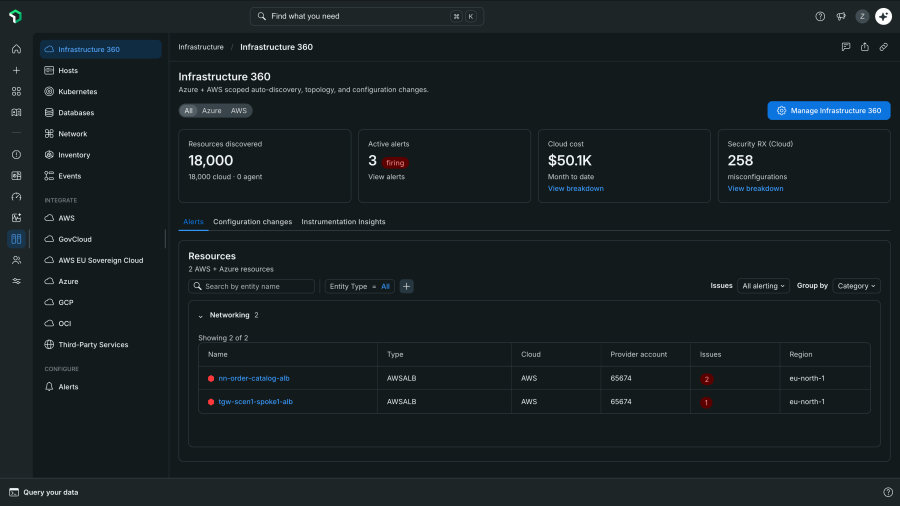Click the Find what you need search

367,16
